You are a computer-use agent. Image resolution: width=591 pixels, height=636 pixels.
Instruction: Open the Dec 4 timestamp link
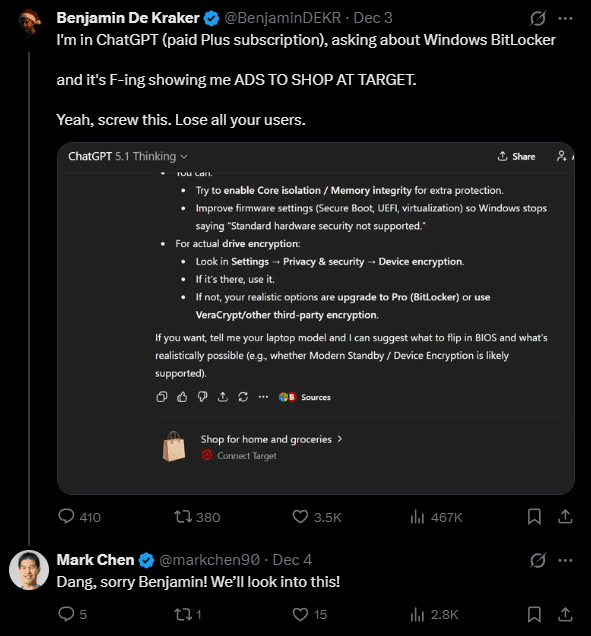click(x=292, y=560)
